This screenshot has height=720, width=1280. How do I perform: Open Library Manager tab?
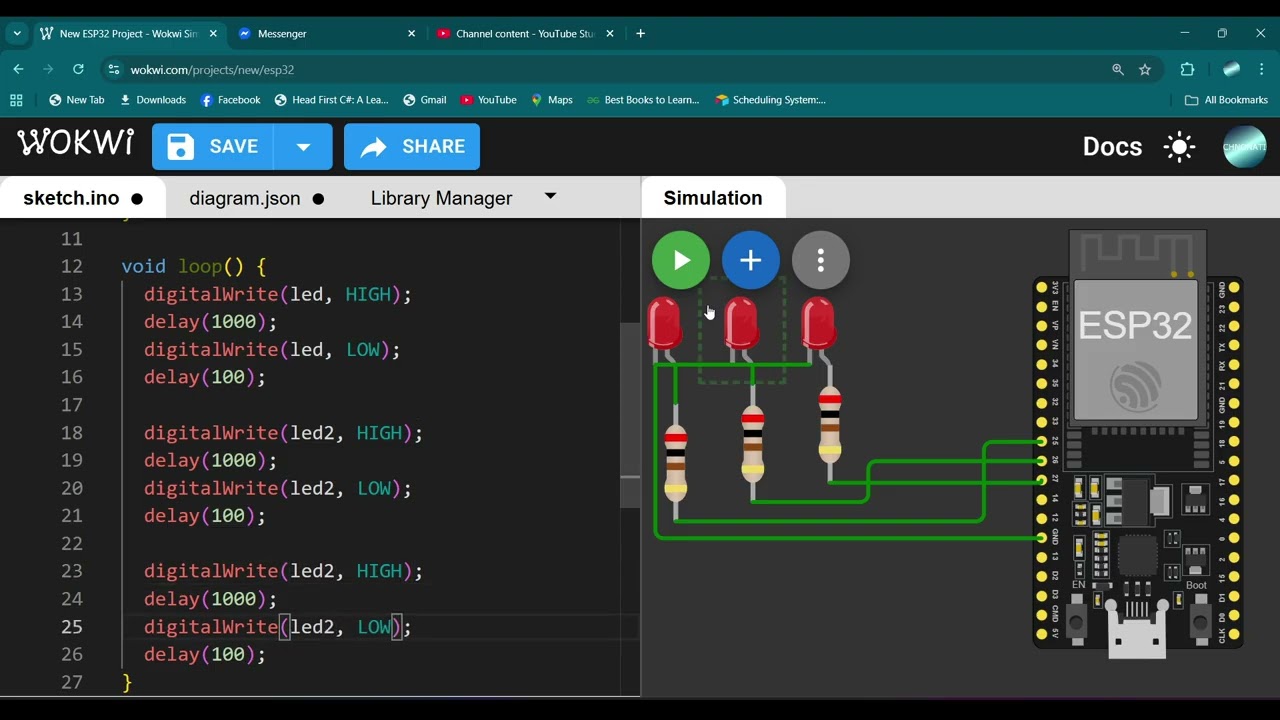tap(441, 198)
